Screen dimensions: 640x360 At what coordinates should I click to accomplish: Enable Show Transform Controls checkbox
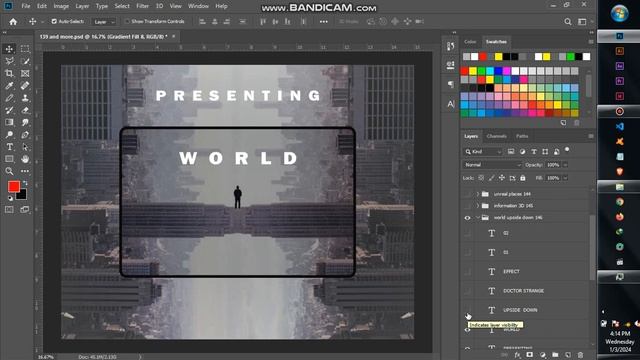(x=127, y=21)
